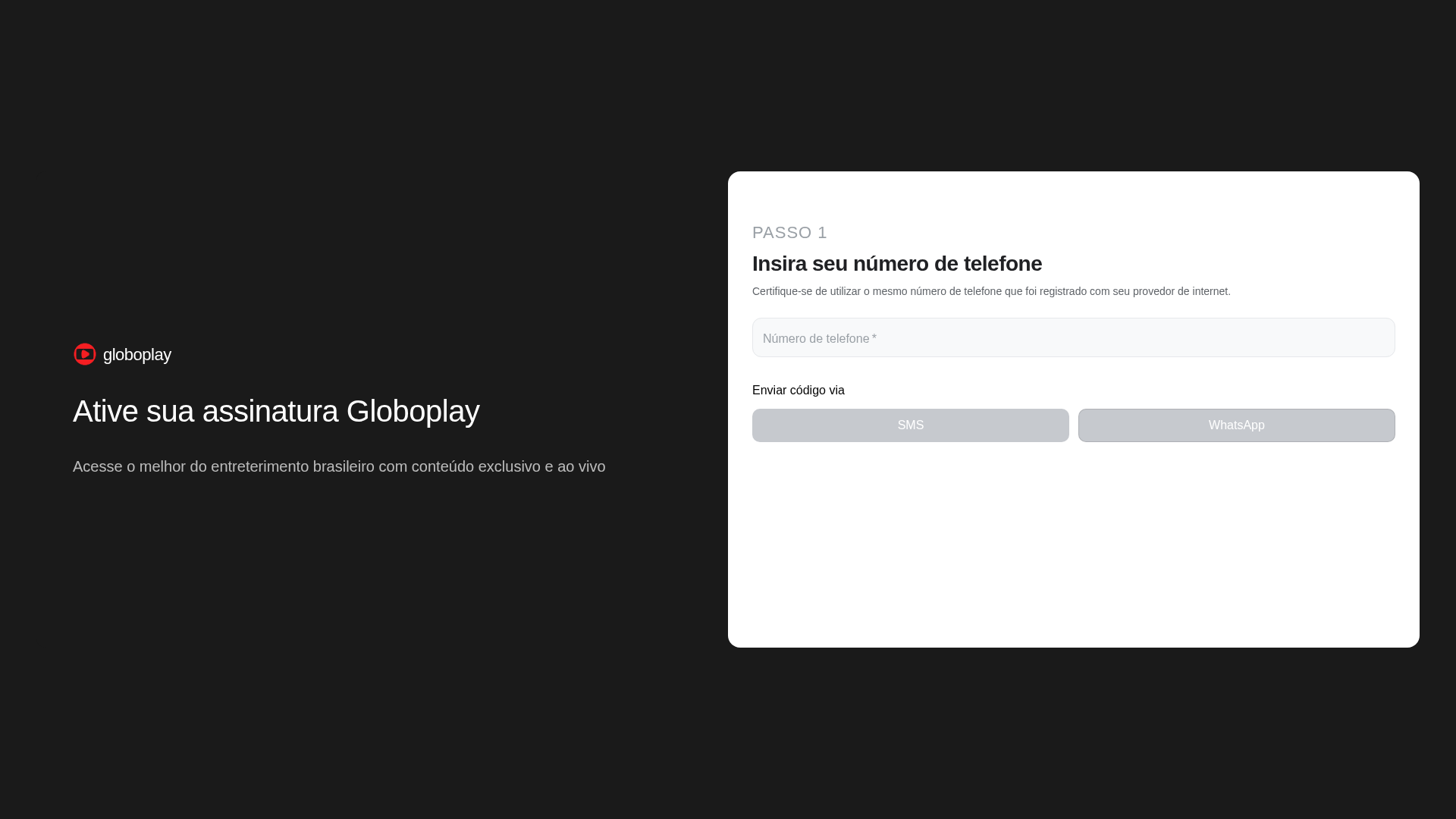1456x819 pixels.
Task: Click the "Enviar código via" label
Action: pos(799,391)
